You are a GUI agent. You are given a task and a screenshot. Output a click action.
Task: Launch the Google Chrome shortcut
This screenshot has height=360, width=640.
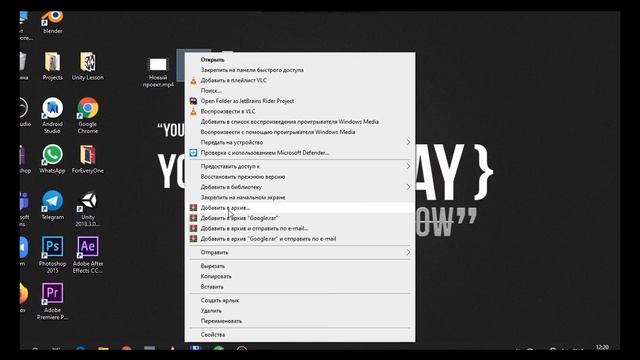coord(88,116)
